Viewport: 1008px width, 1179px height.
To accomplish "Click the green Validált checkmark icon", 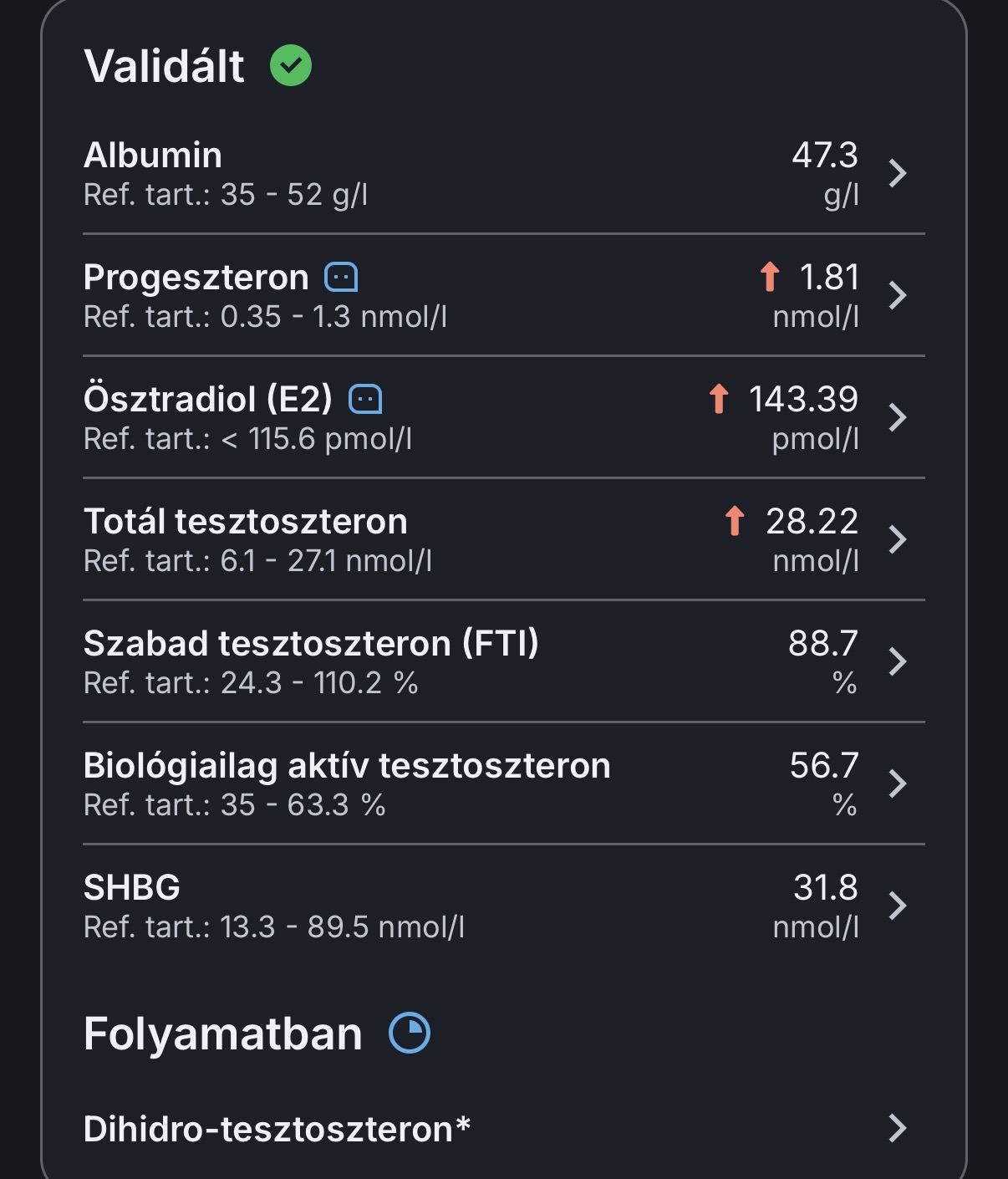I will (291, 65).
